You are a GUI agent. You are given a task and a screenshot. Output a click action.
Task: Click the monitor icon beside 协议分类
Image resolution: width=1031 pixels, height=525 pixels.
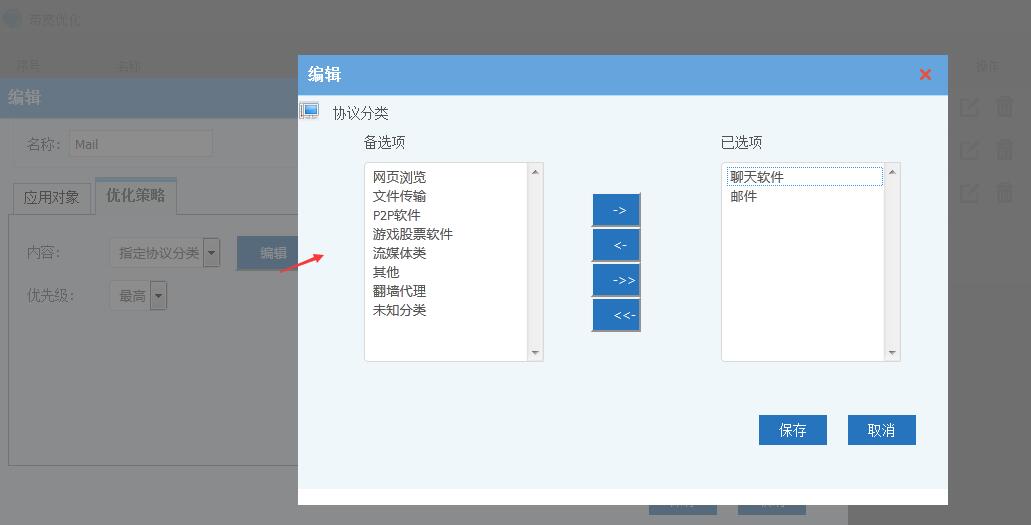pyautogui.click(x=310, y=111)
